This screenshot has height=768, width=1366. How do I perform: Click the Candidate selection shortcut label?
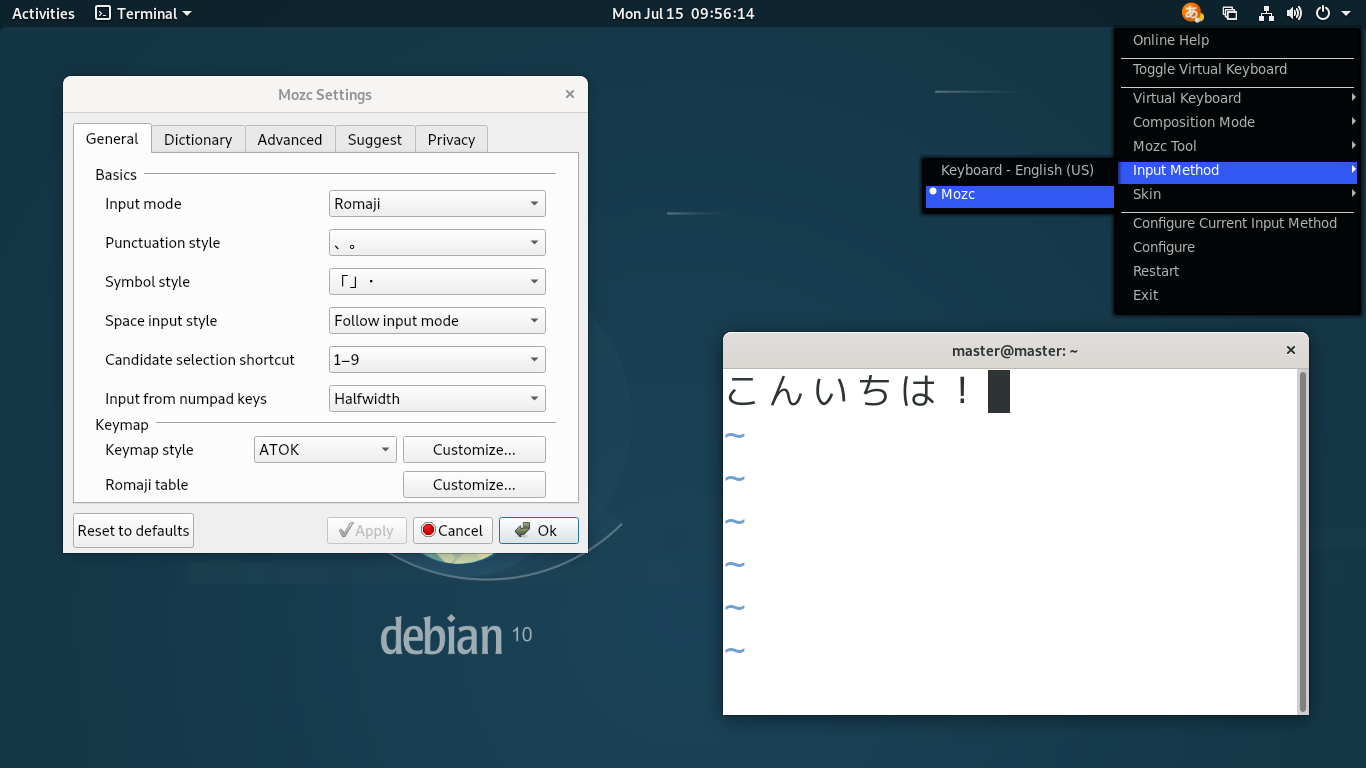tap(200, 360)
